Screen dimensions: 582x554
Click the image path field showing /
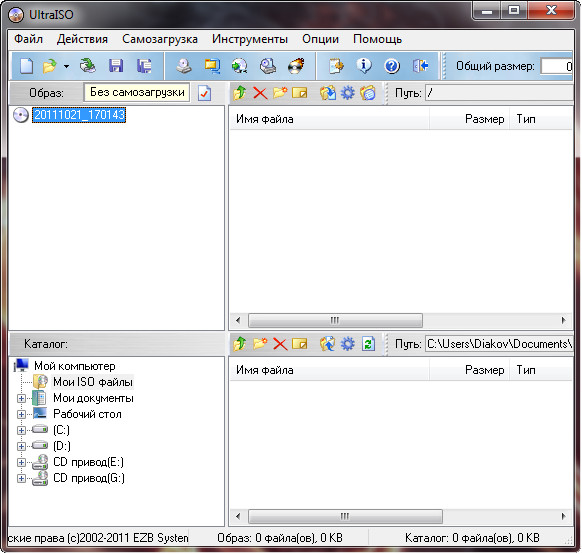click(x=499, y=93)
